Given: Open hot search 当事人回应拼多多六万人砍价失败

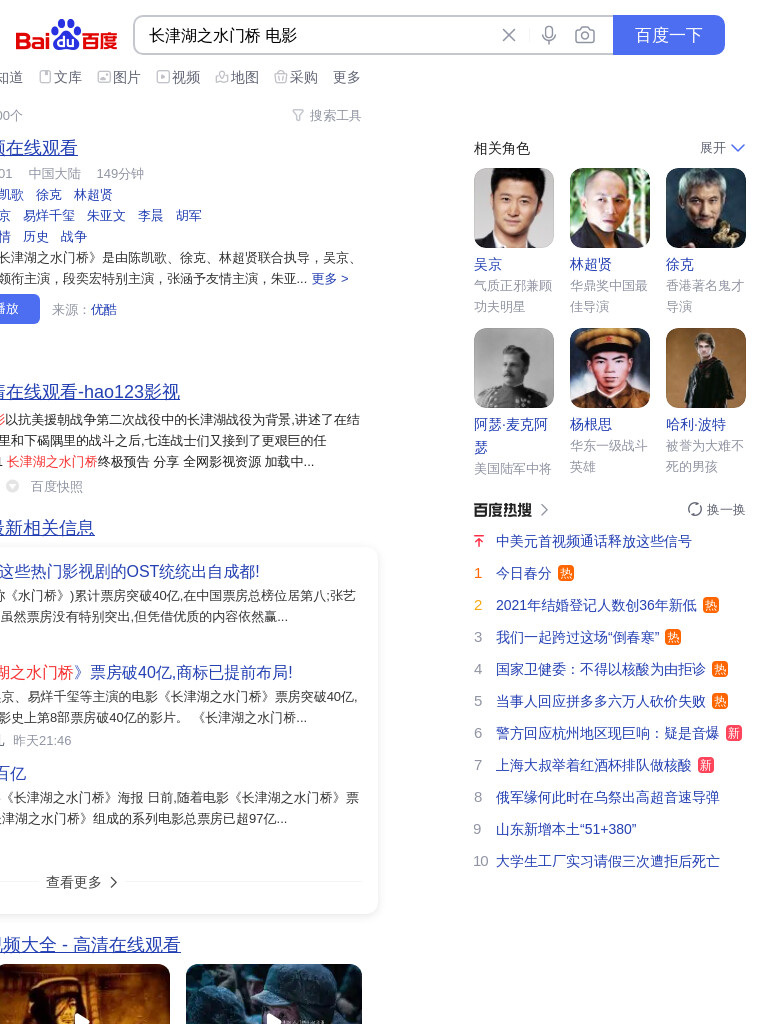Looking at the screenshot, I should click(x=601, y=701).
